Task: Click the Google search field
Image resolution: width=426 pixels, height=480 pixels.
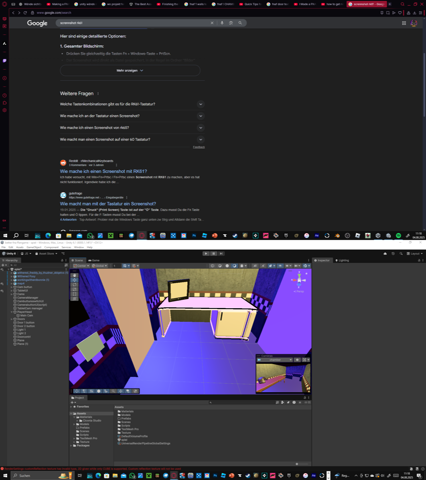Action: pos(133,23)
